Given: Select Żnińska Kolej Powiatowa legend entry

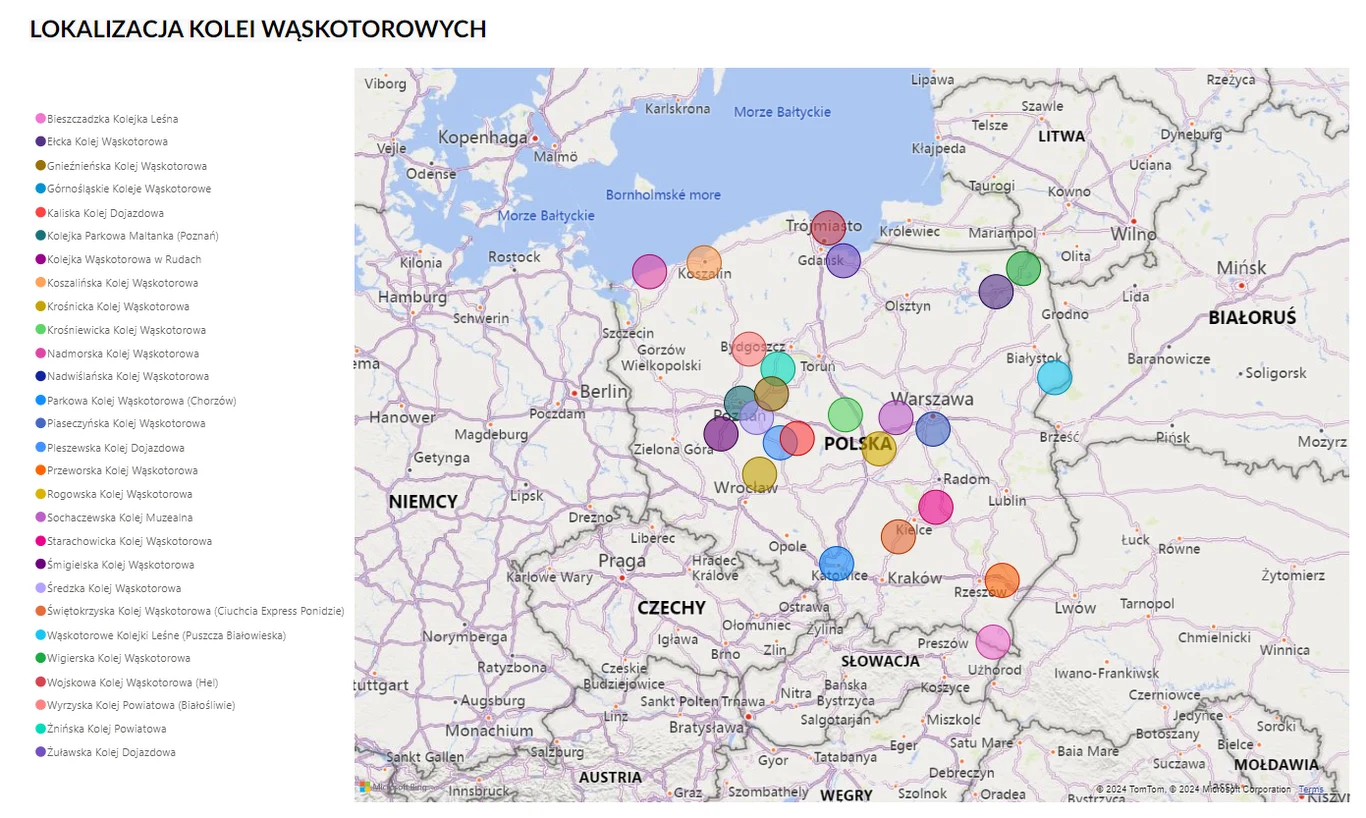Looking at the screenshot, I should (101, 729).
